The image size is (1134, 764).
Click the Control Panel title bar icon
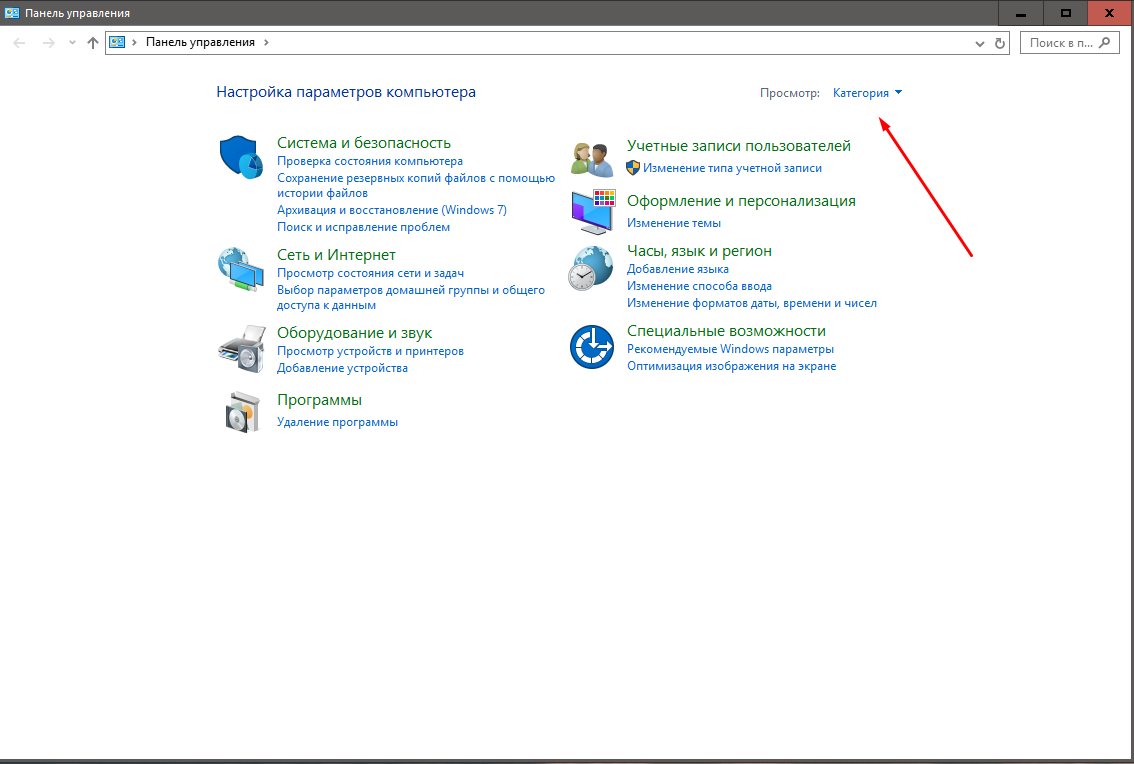point(12,13)
